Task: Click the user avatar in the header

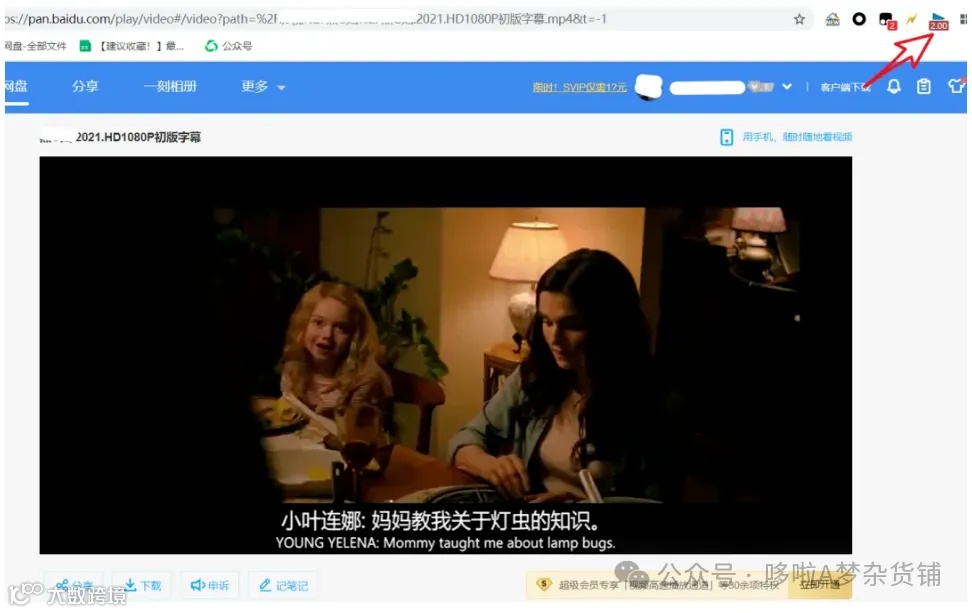Action: [x=648, y=87]
